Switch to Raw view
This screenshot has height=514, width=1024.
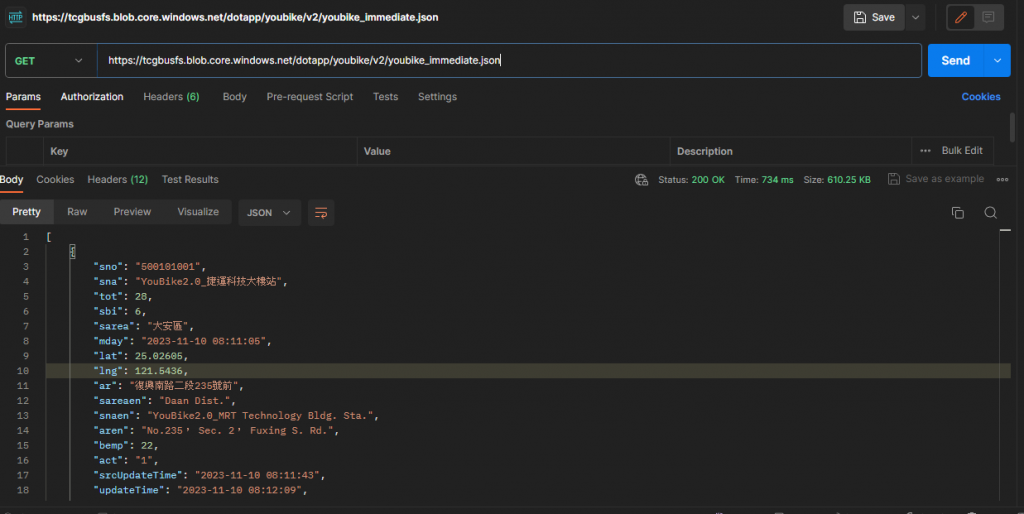[77, 212]
